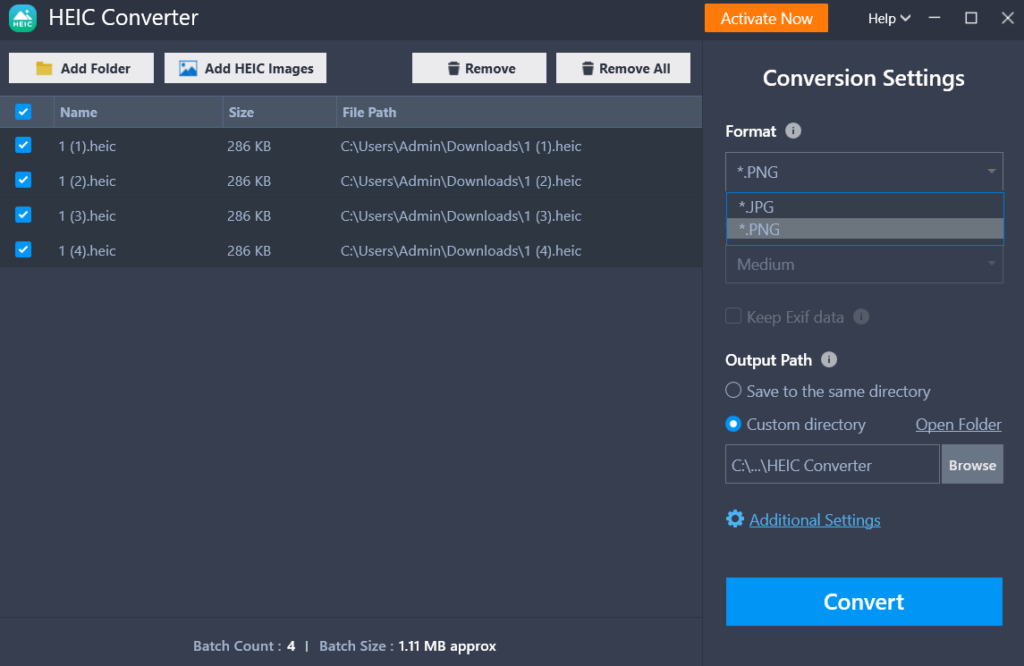
Task: Click the info icon next to Output Path
Action: 829,360
